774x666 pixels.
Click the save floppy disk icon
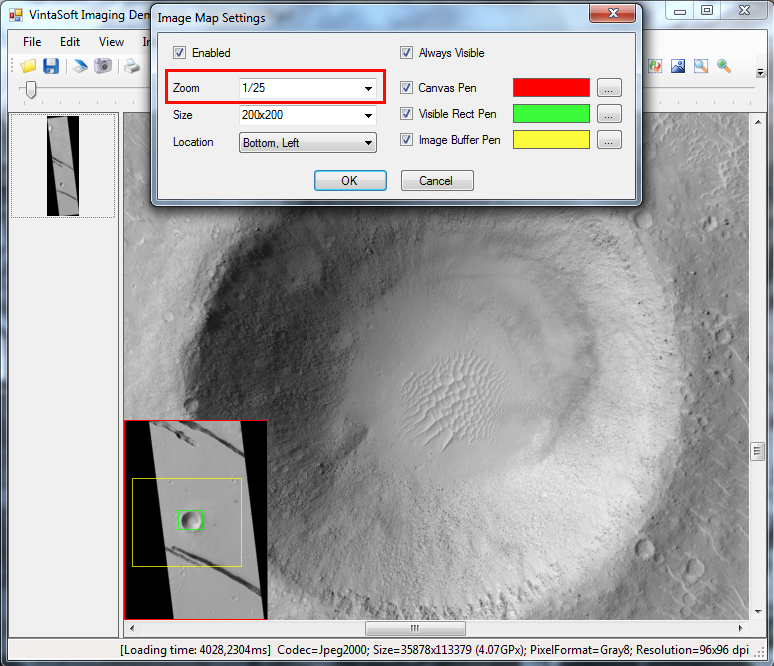point(50,66)
